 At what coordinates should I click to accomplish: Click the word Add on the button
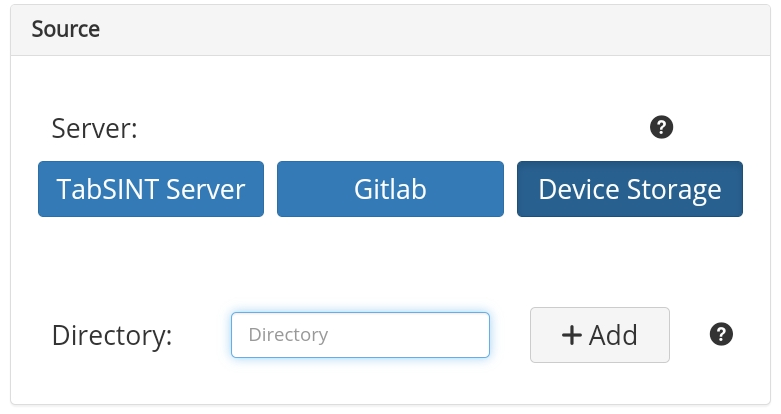[x=613, y=335]
